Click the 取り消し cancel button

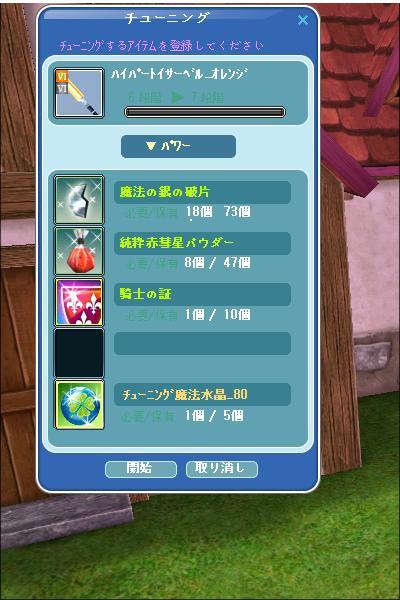(222, 469)
